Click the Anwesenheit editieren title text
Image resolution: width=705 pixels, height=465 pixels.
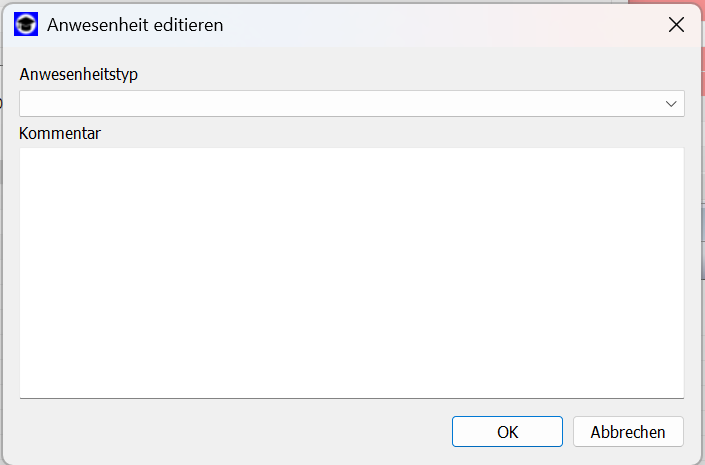click(x=135, y=25)
